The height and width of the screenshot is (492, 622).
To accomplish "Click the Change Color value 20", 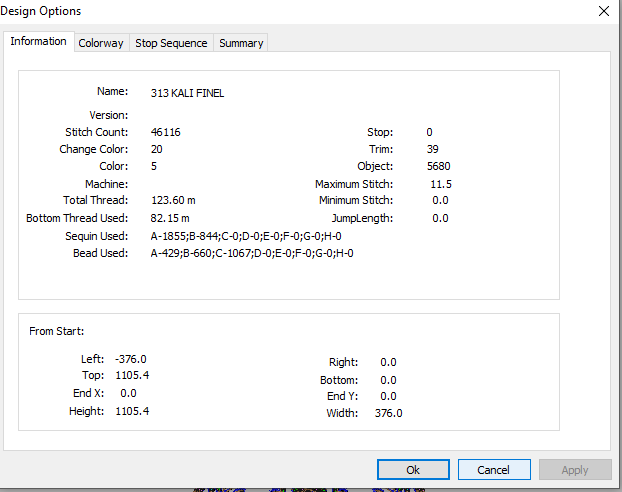I will pyautogui.click(x=156, y=149).
